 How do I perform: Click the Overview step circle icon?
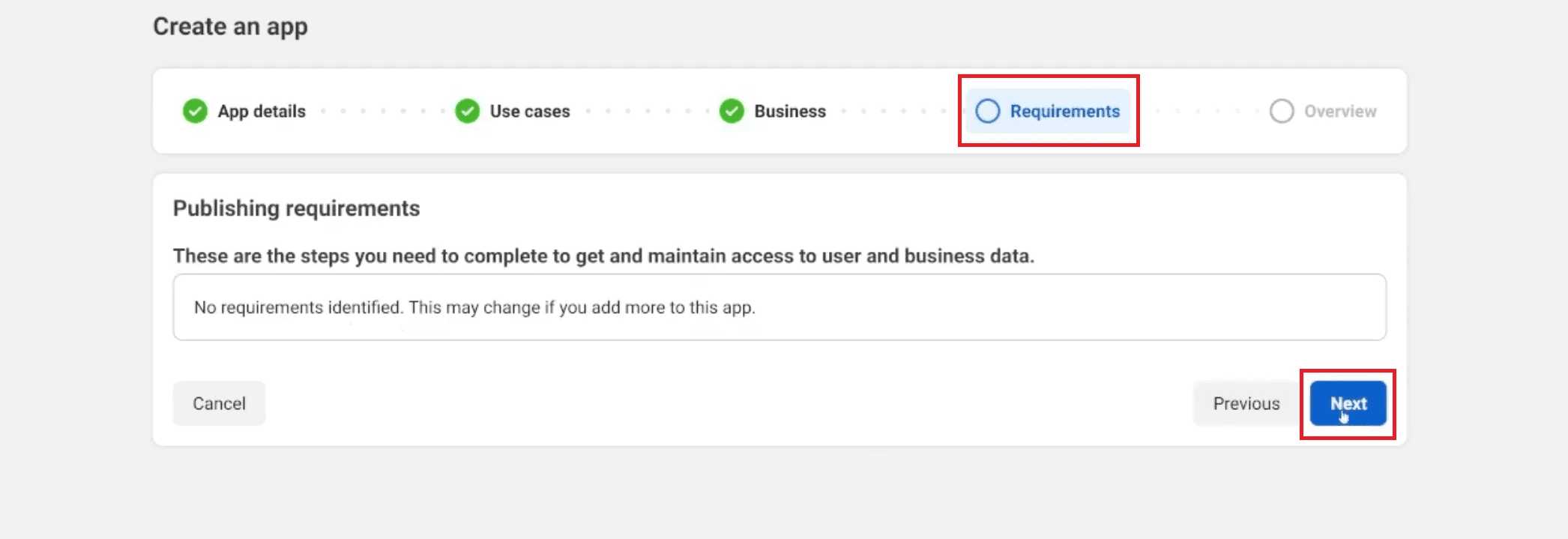(1282, 111)
